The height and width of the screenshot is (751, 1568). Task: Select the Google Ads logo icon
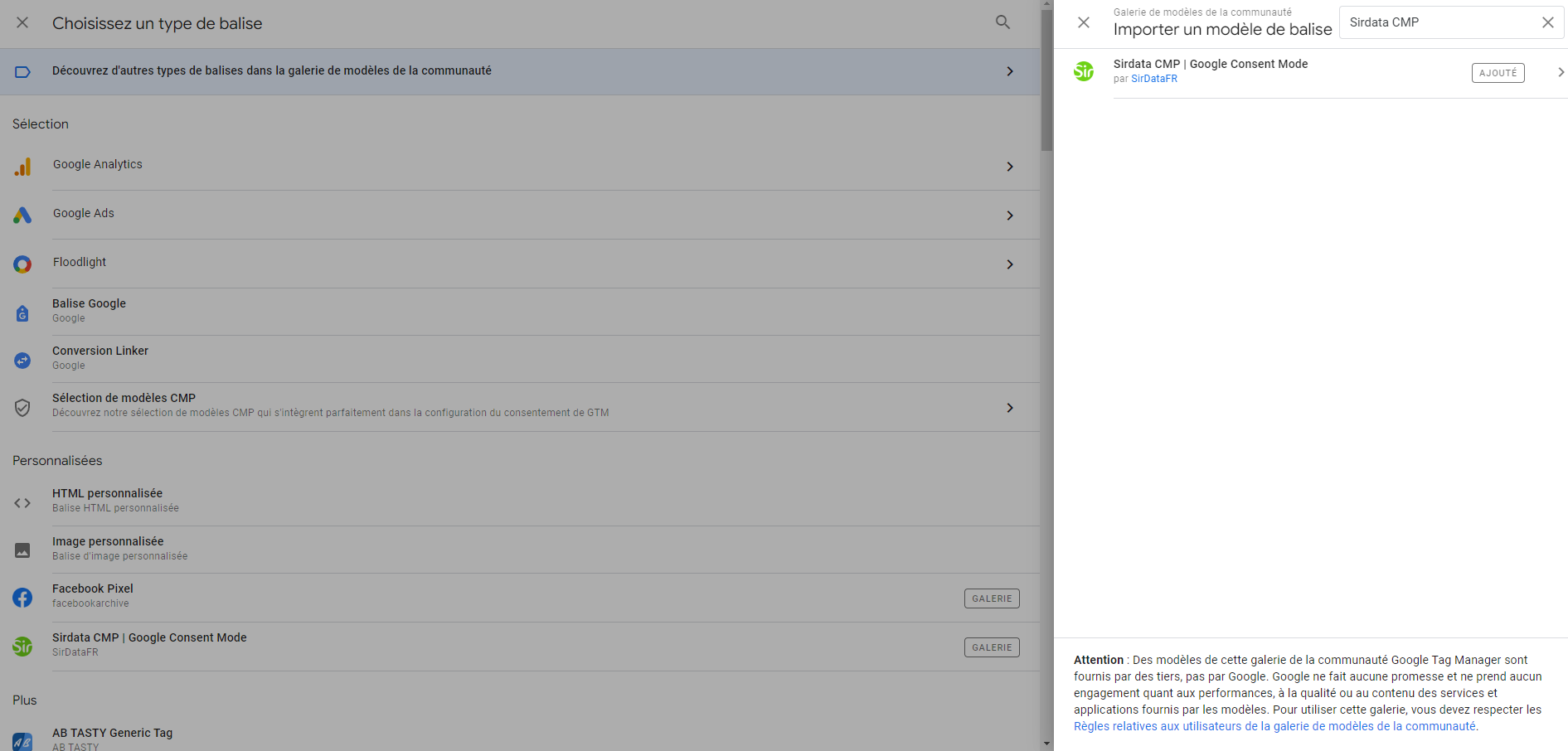[22, 216]
